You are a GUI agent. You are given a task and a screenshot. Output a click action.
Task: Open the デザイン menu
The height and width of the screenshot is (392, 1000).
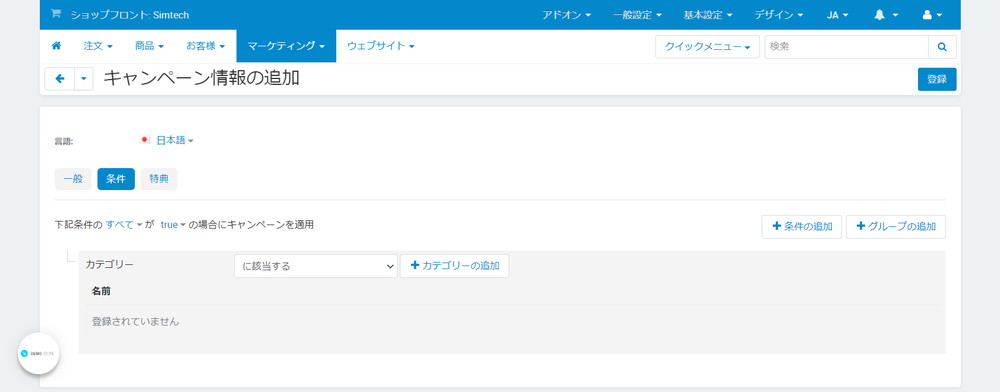point(779,15)
